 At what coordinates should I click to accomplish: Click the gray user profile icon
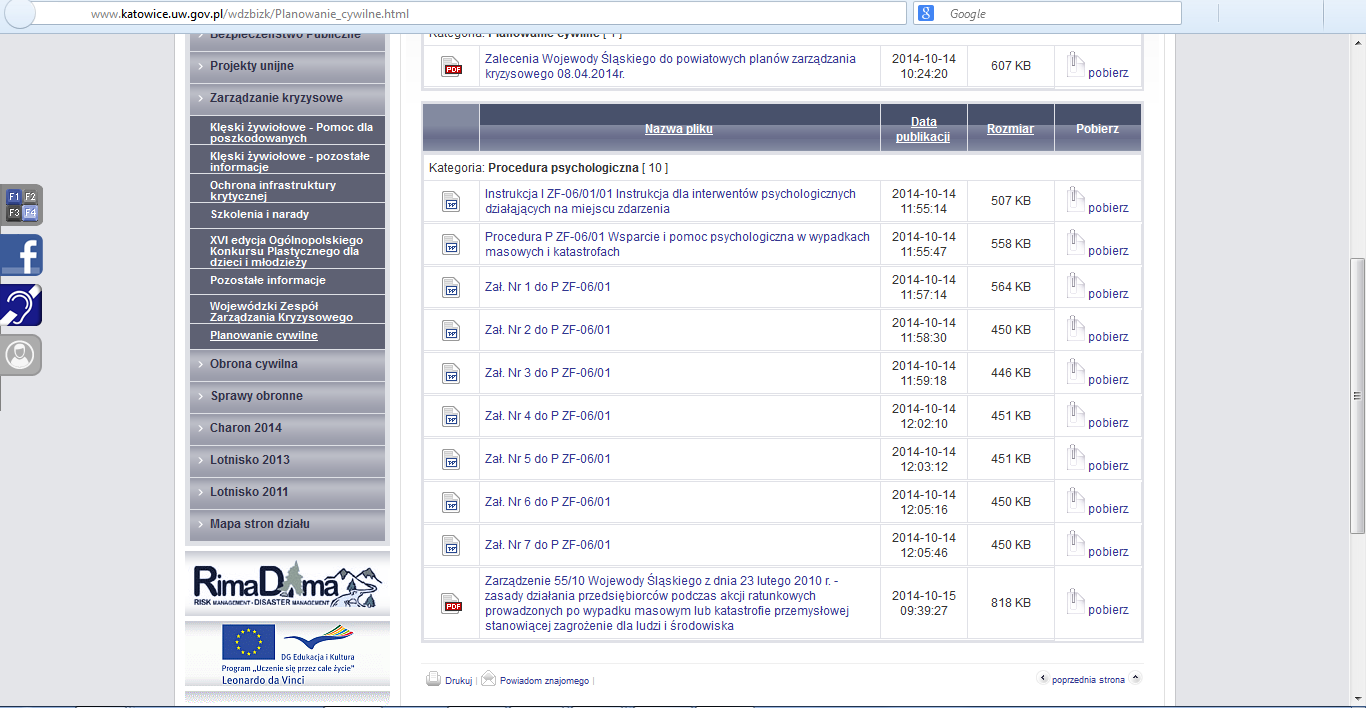pos(21,355)
